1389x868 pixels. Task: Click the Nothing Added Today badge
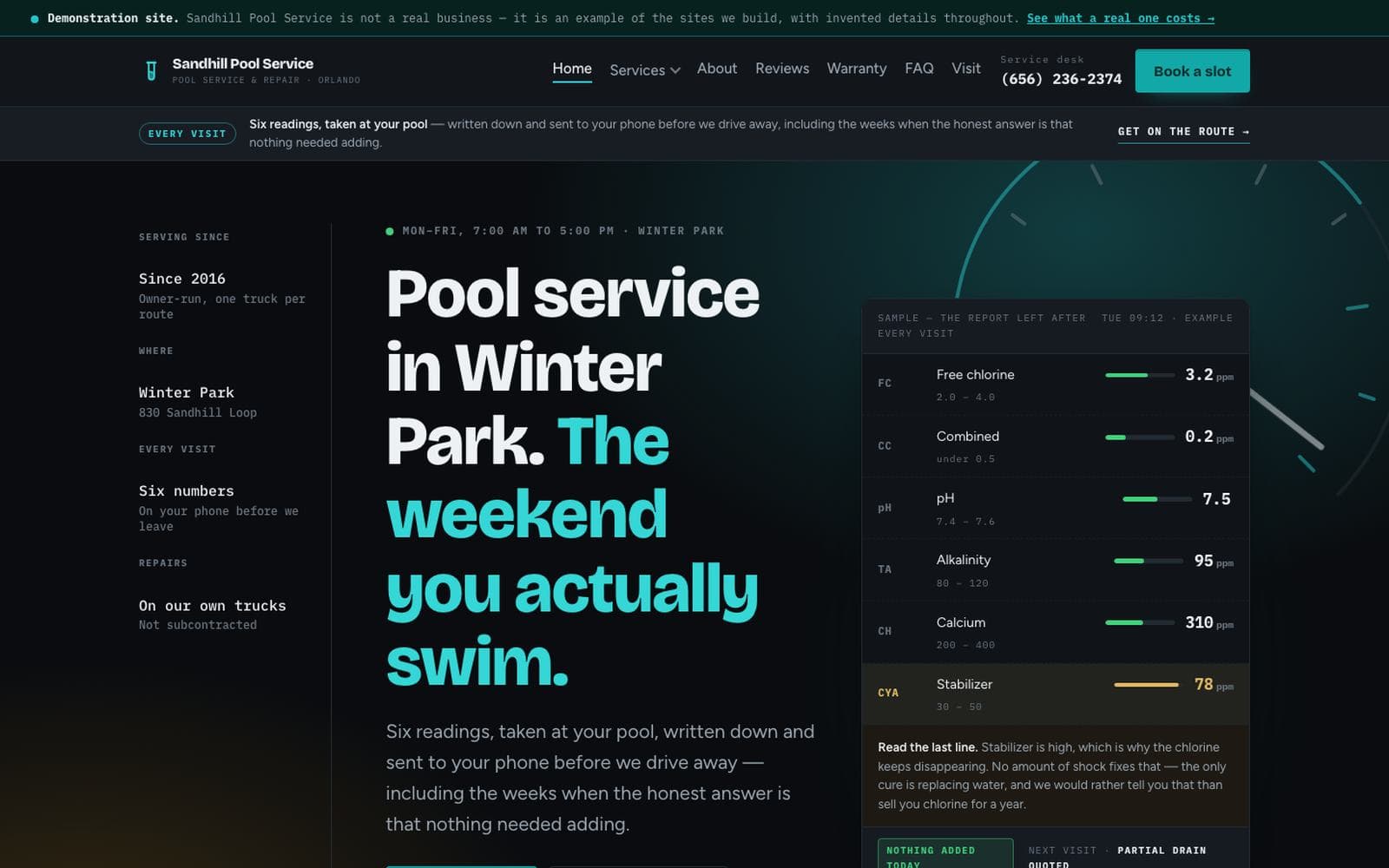point(945,855)
